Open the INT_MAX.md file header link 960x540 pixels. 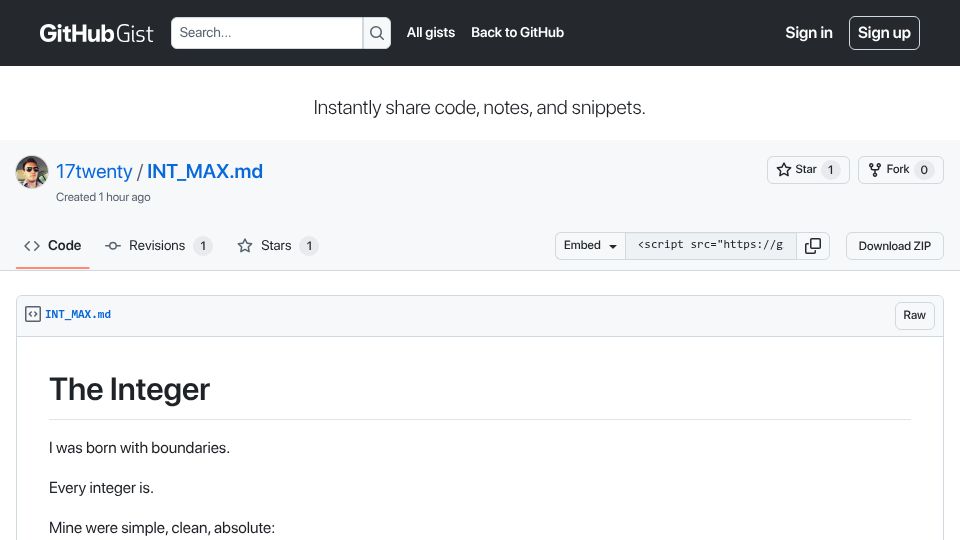point(78,314)
